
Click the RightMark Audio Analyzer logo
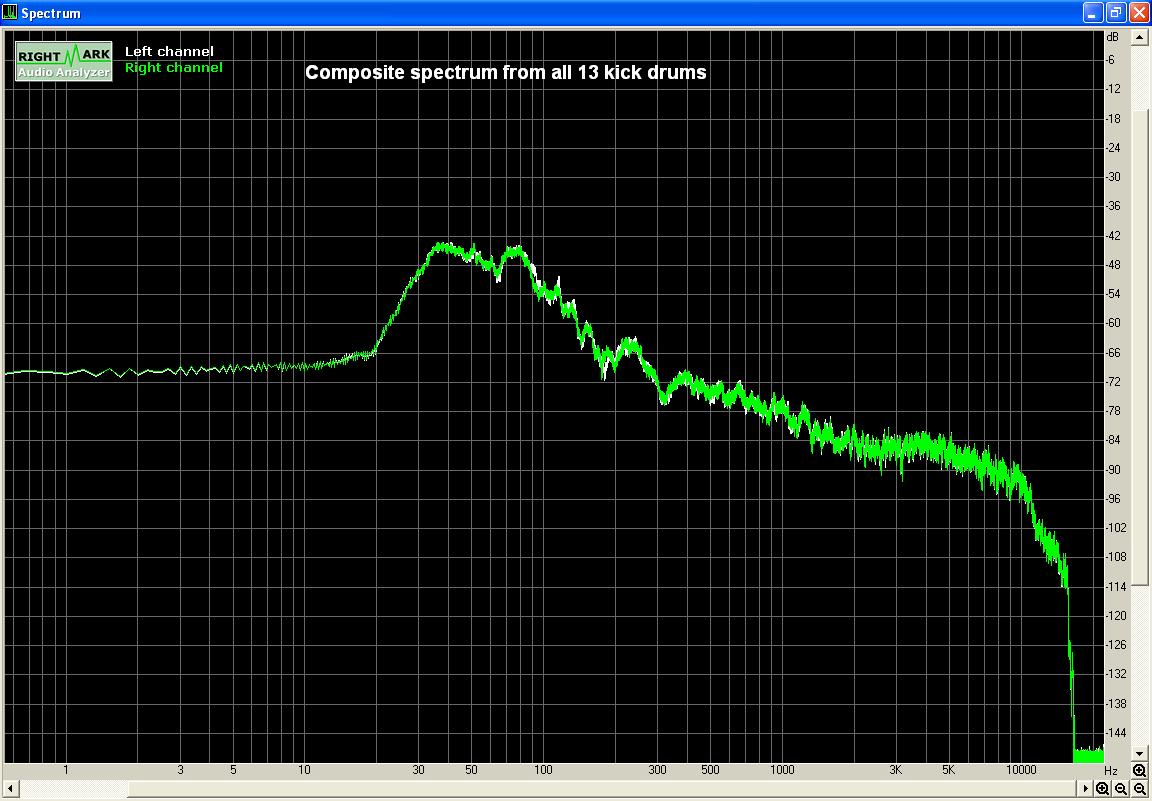(64, 61)
